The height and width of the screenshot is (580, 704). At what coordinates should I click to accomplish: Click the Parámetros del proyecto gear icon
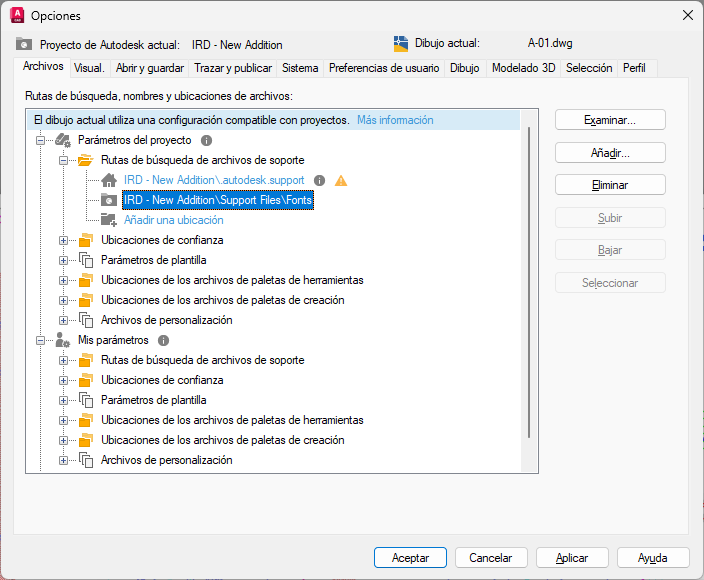(63, 141)
